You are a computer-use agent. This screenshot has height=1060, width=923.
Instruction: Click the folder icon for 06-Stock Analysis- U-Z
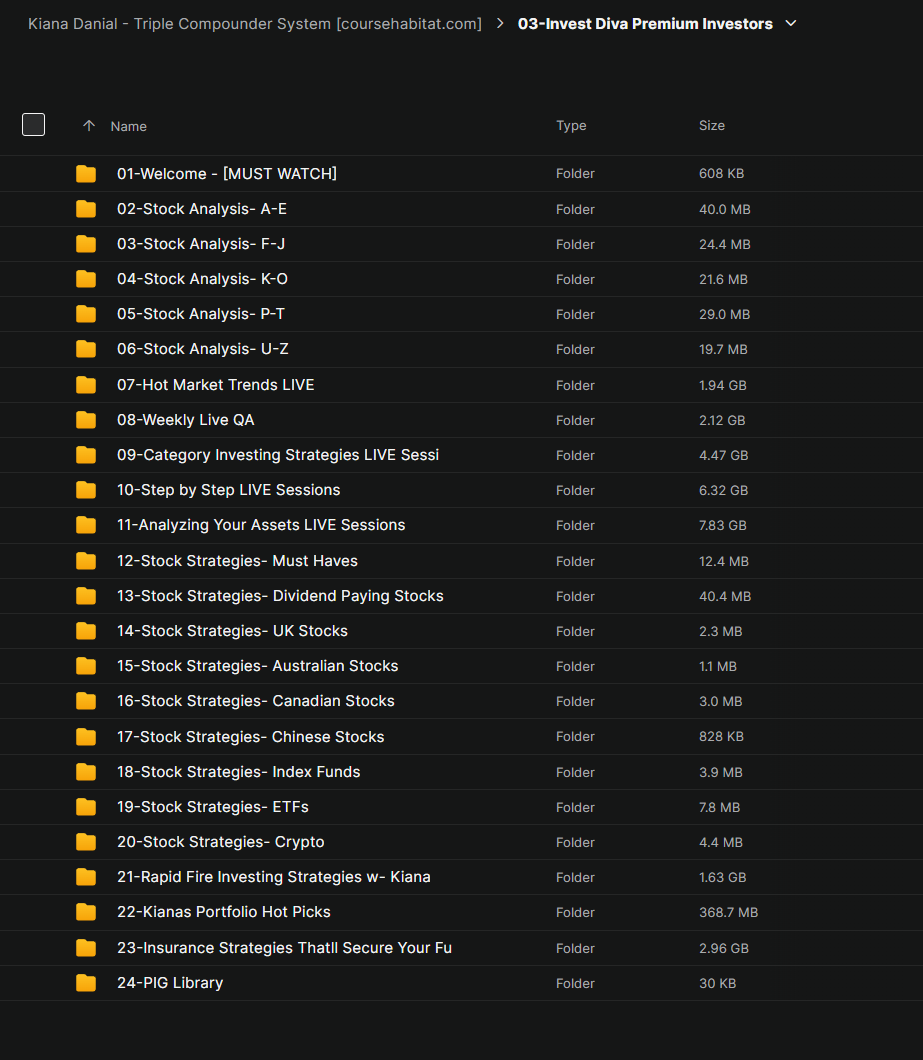tap(86, 350)
